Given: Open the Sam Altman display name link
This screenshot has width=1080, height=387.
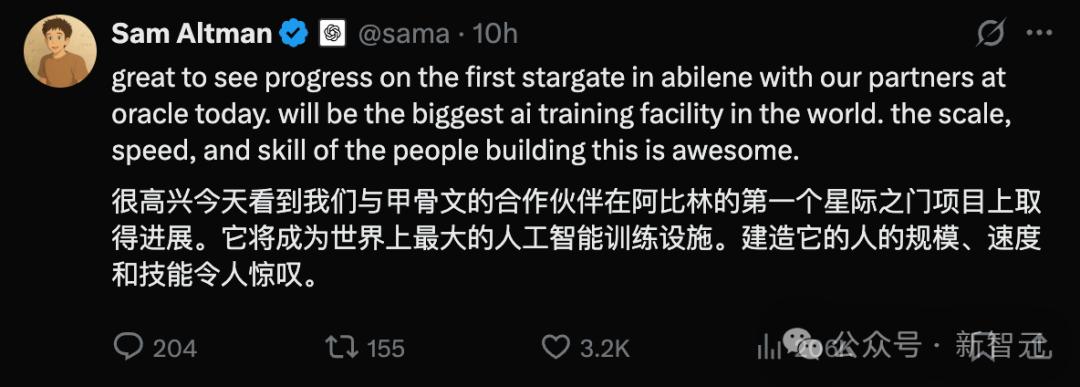Looking at the screenshot, I should point(191,33).
